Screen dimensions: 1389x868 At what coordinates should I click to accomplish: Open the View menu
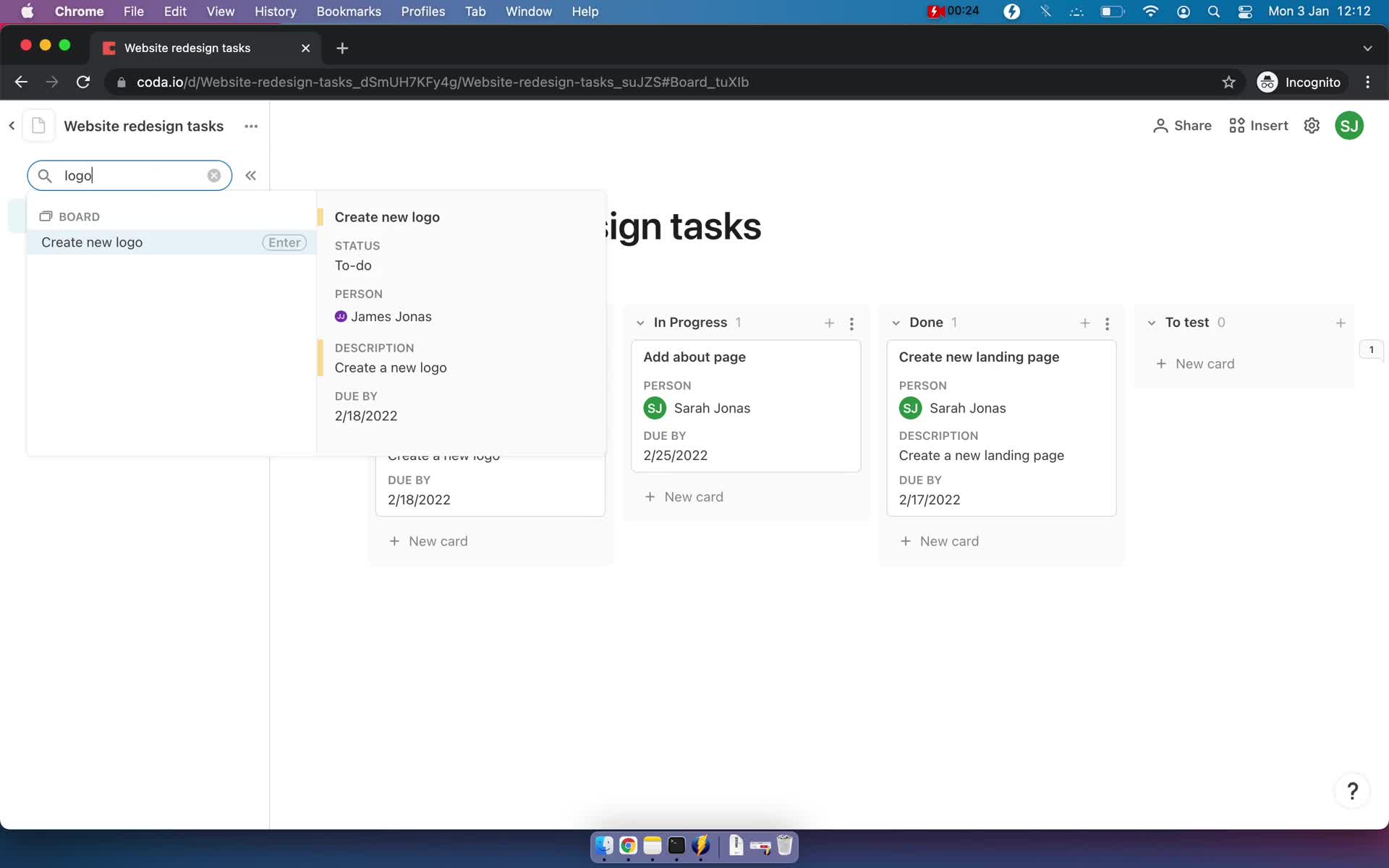click(x=220, y=12)
